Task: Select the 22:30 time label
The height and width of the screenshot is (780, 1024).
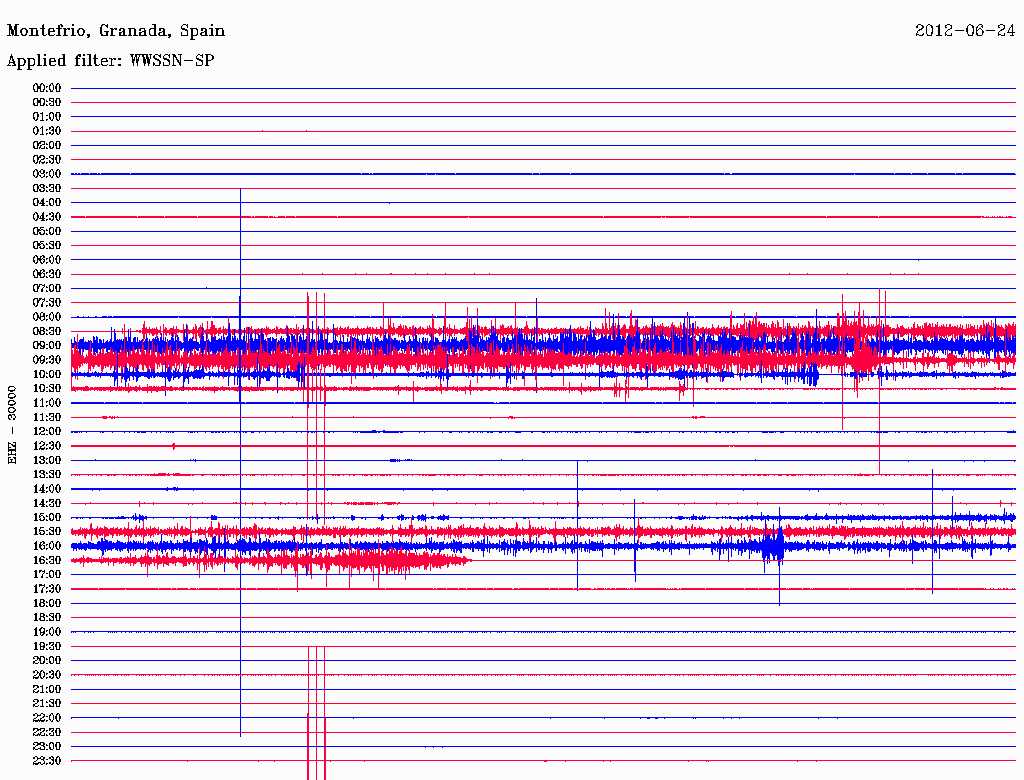Action: point(46,732)
